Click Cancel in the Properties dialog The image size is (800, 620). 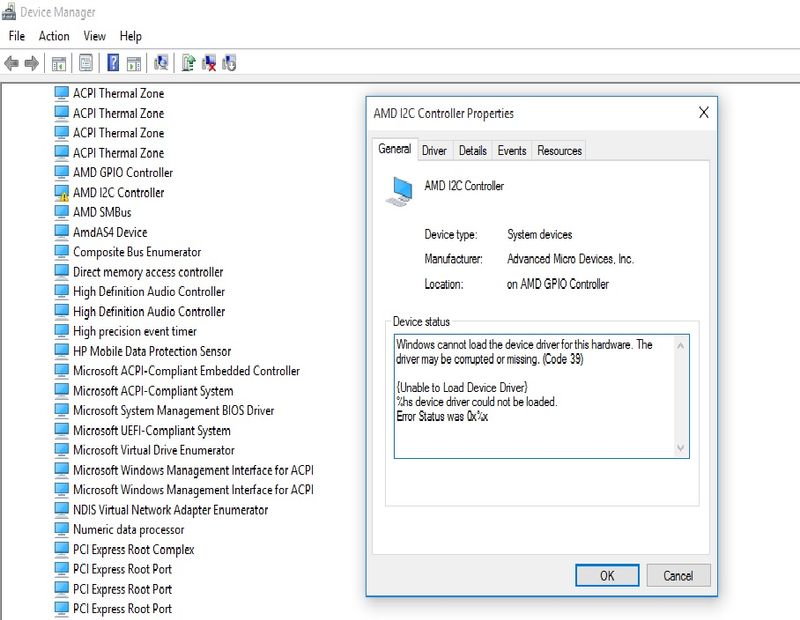(678, 576)
